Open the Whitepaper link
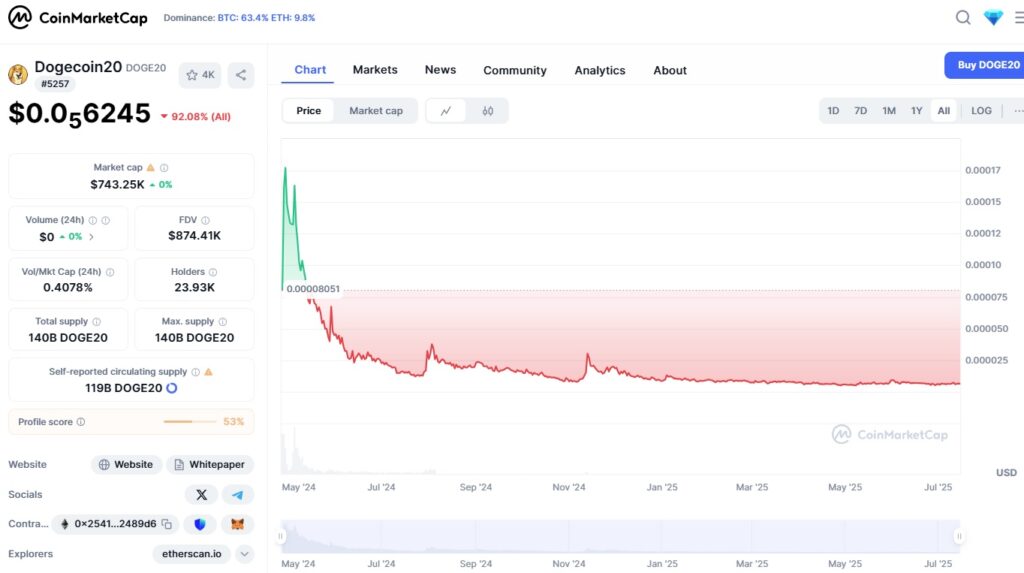Screen dimensions: 1024x573 point(210,465)
